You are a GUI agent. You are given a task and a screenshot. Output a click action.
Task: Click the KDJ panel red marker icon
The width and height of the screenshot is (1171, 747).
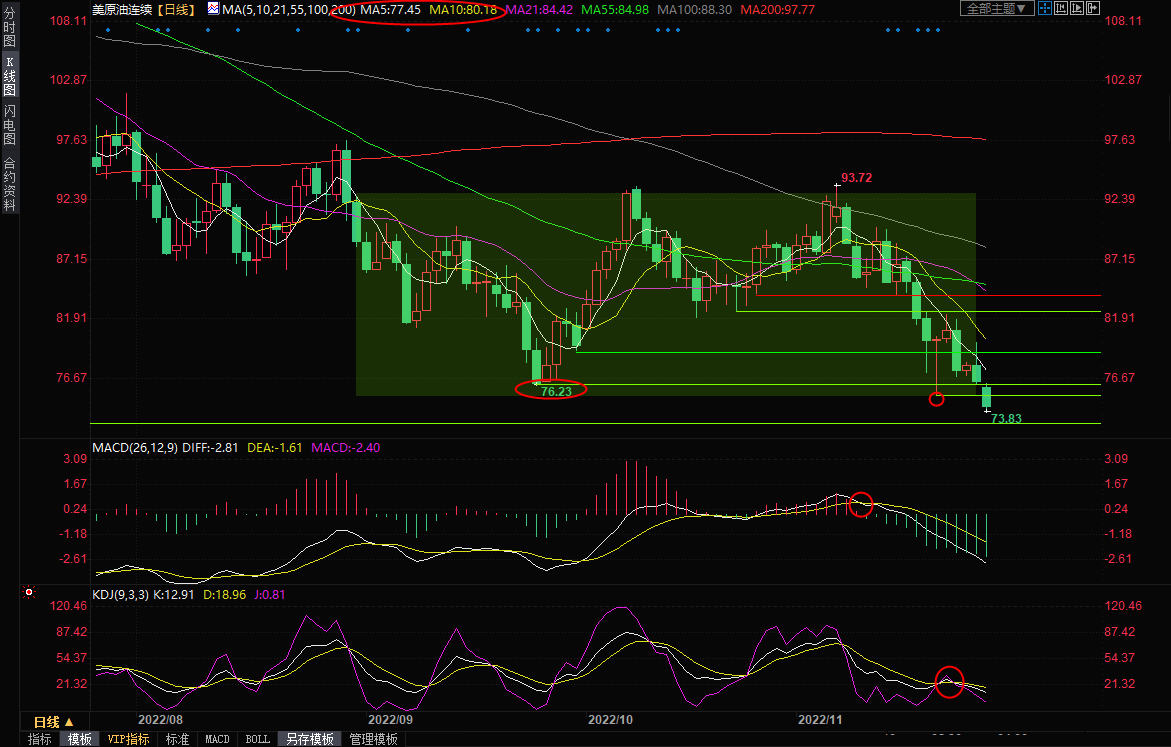coord(29,593)
